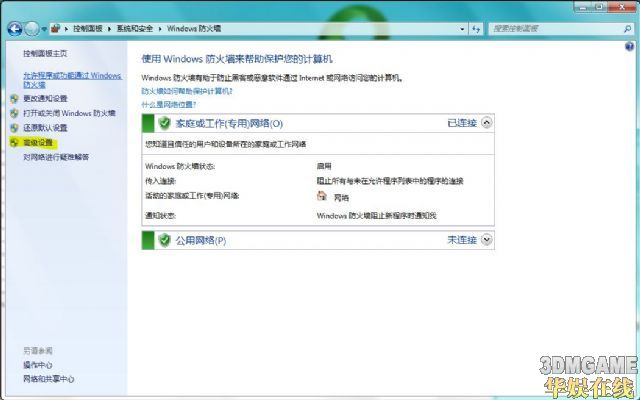This screenshot has width=640, height=400.
Task: Click green shield icon of 家庭或工作(专用)网络
Action: pyautogui.click(x=164, y=123)
